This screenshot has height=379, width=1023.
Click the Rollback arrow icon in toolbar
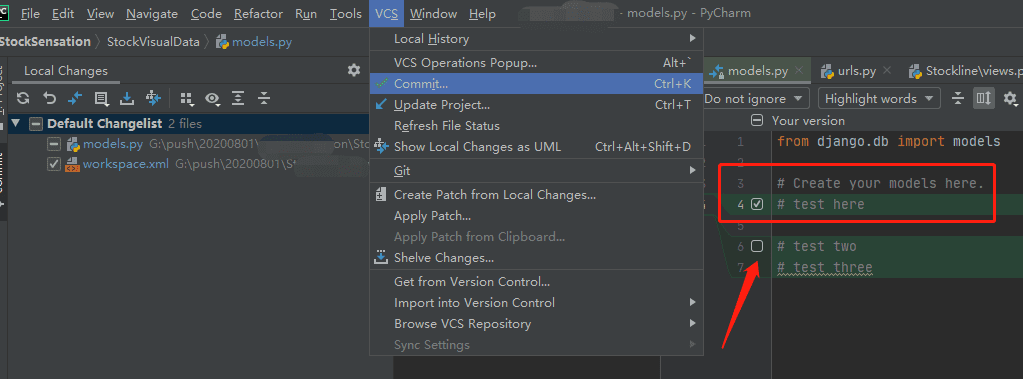pyautogui.click(x=50, y=99)
